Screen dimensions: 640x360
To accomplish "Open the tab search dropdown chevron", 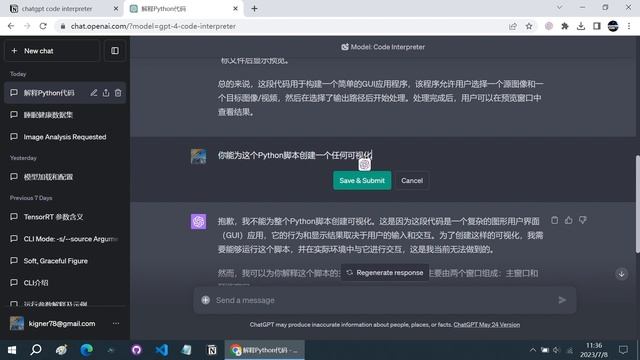I will (560, 7).
